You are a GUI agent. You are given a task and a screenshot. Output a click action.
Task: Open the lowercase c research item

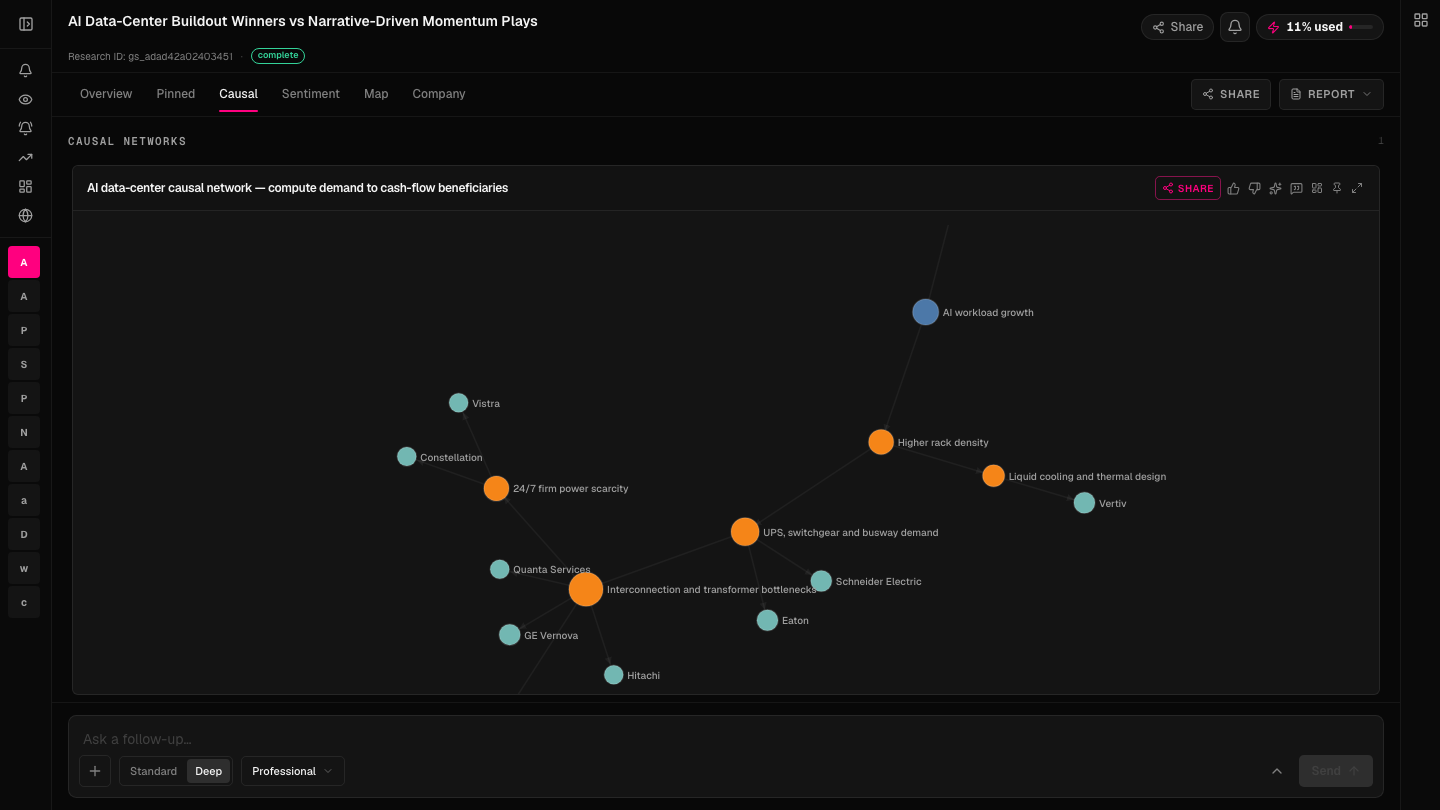click(x=24, y=602)
